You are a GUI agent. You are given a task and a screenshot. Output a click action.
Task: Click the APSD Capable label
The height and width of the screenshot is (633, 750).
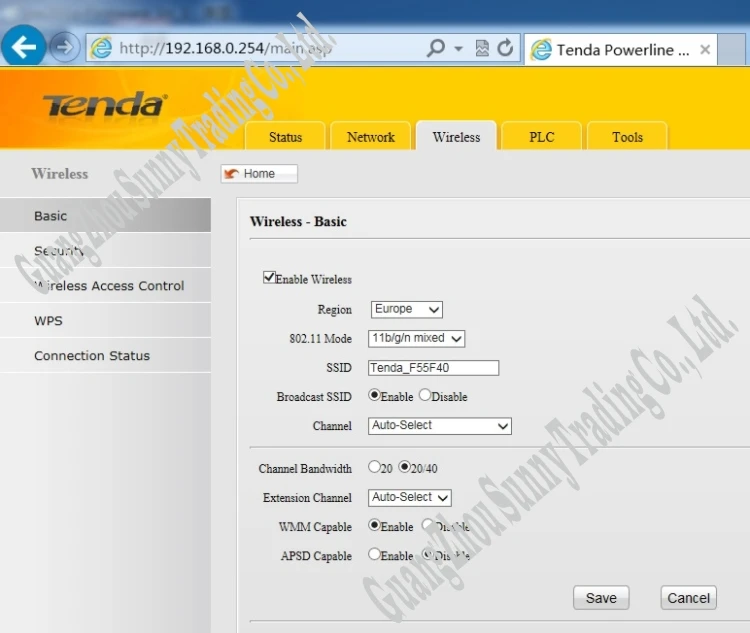[316, 556]
